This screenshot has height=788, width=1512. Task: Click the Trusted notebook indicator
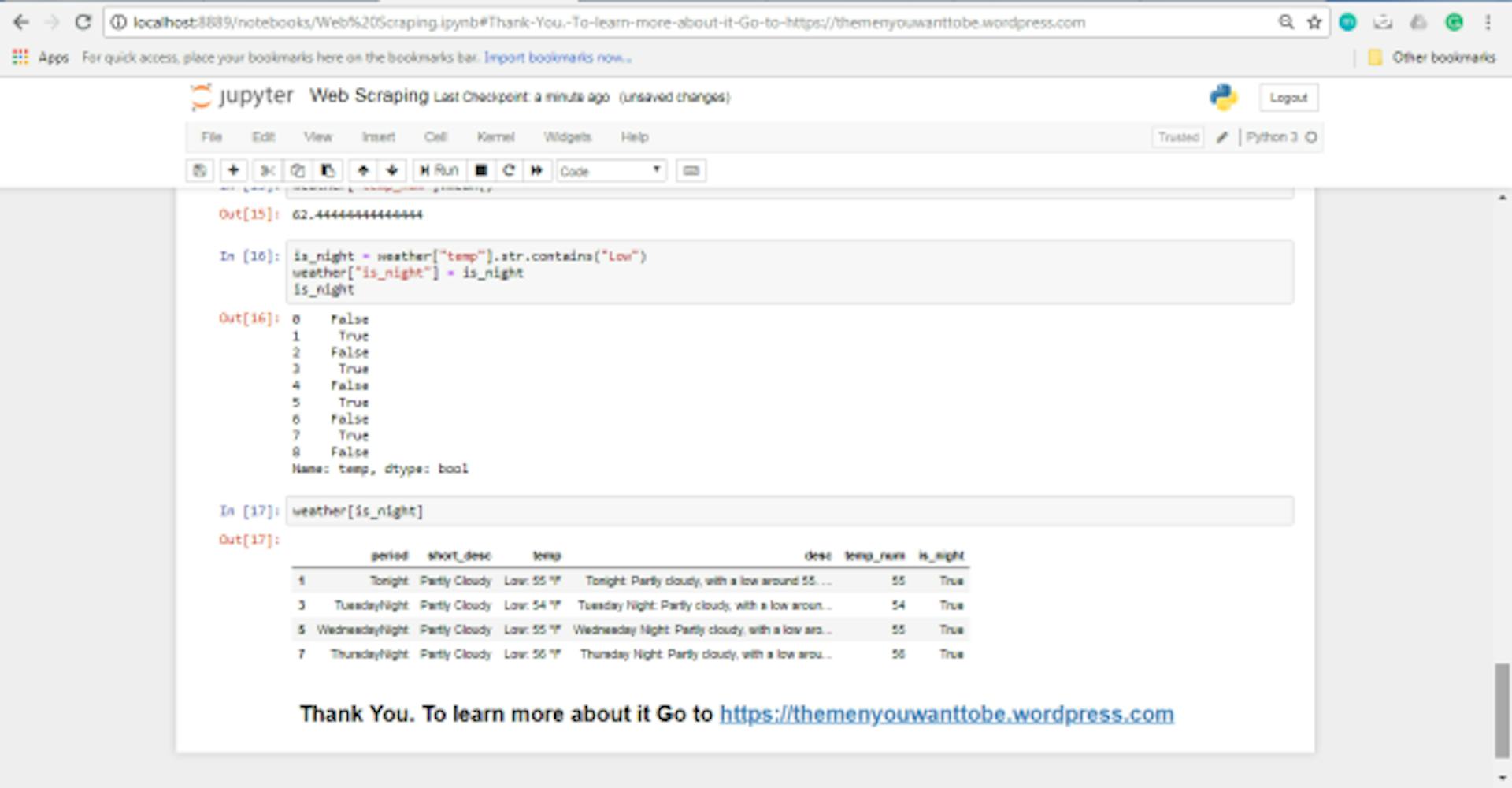tap(1178, 137)
